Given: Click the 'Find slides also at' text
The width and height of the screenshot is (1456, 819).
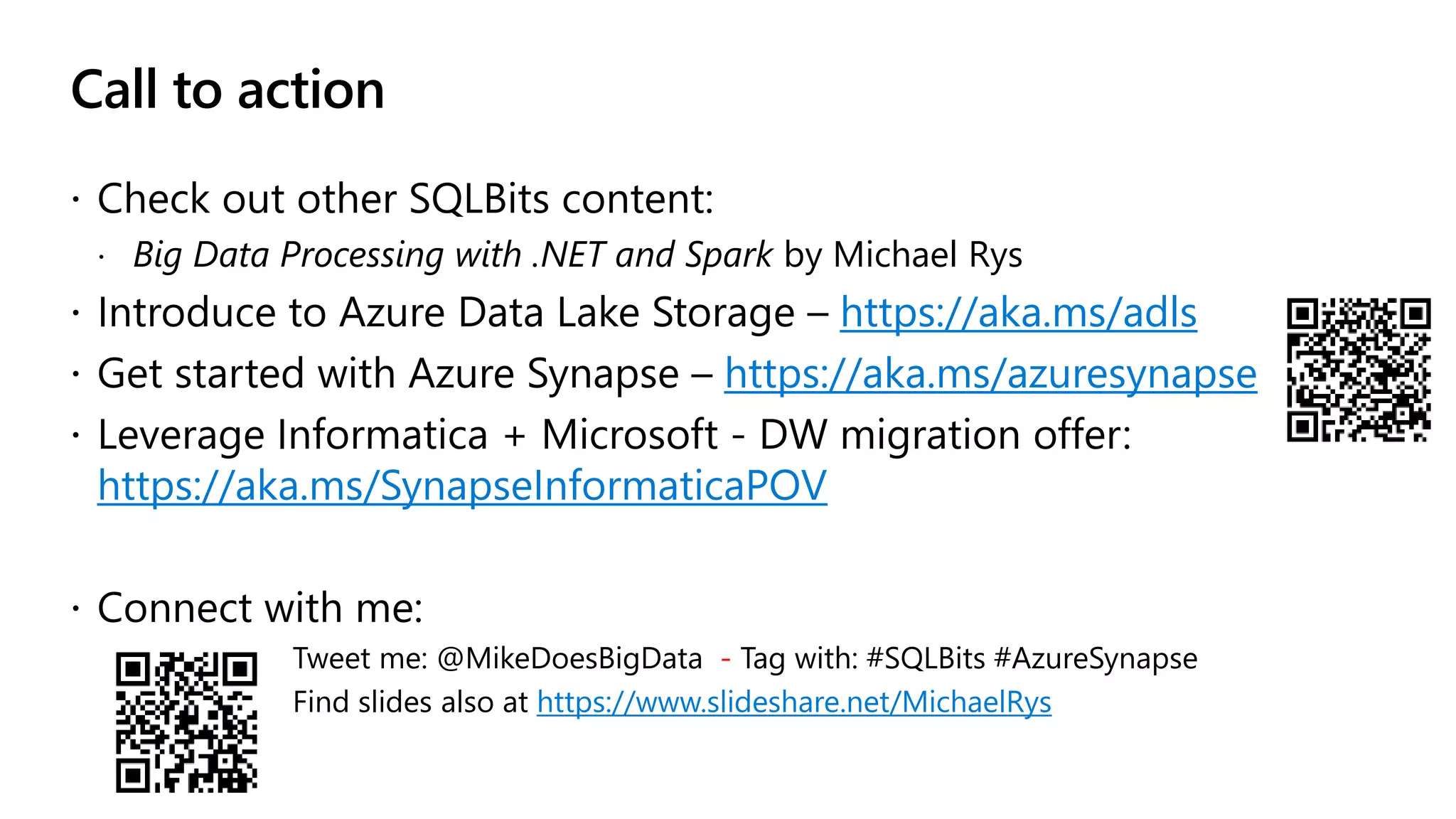Looking at the screenshot, I should tap(410, 702).
